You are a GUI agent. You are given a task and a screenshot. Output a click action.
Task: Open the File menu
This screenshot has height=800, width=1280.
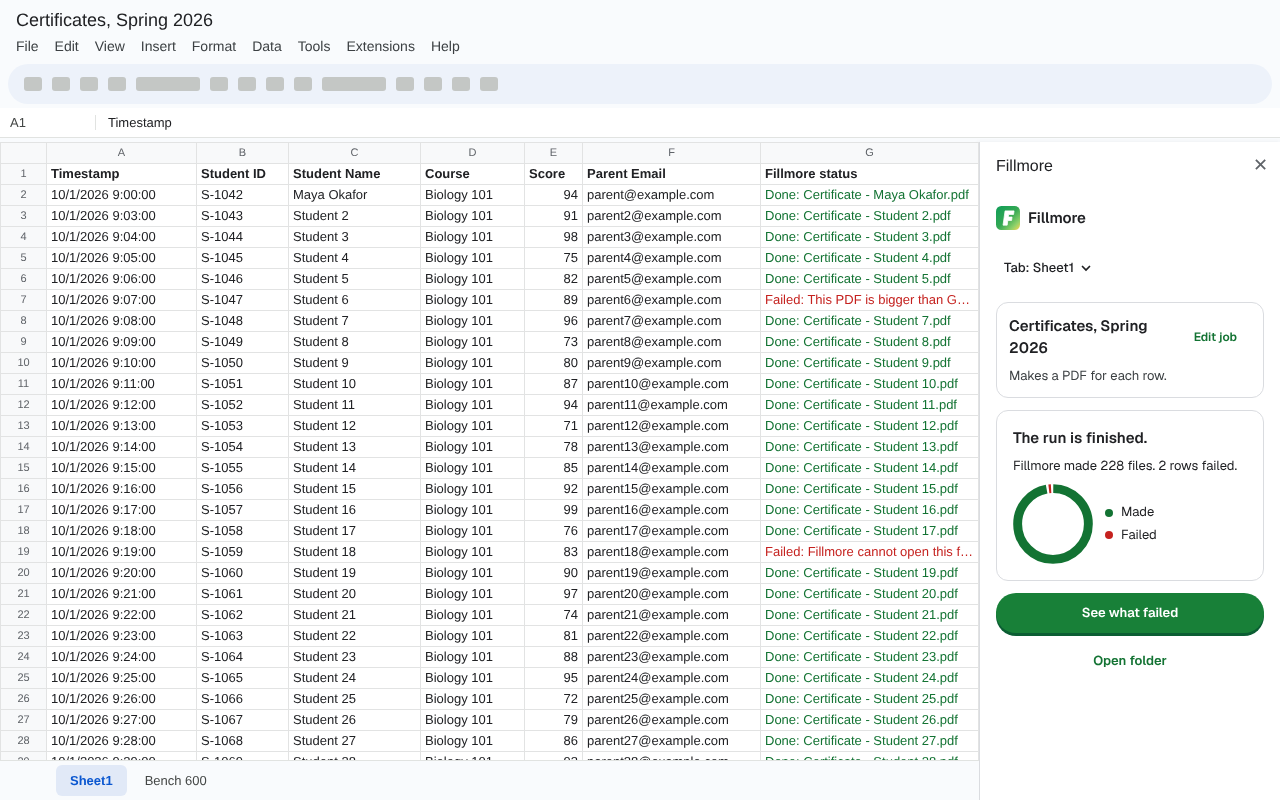point(27,46)
